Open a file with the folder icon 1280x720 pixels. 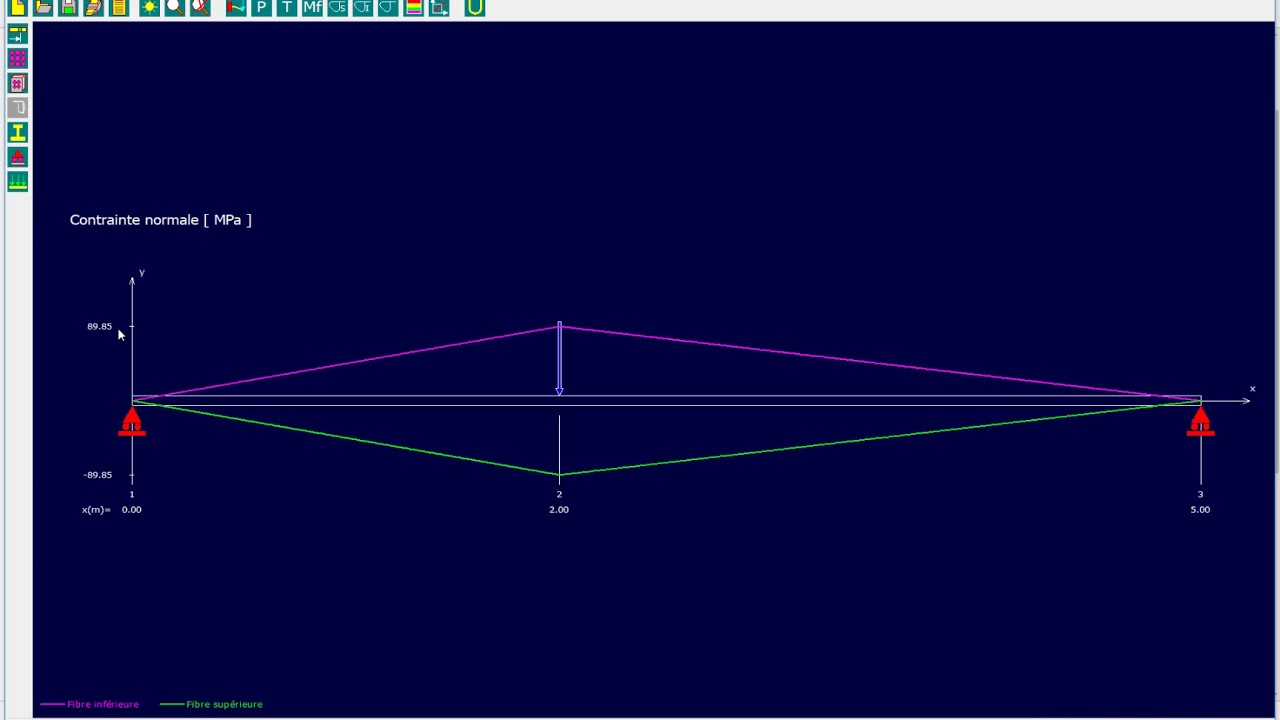pos(43,7)
